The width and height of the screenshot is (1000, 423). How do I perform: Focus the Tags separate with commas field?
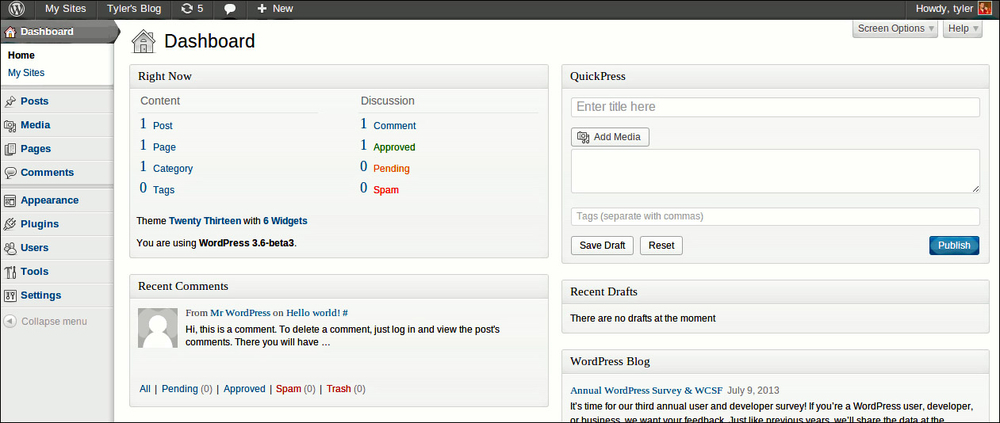[775, 217]
